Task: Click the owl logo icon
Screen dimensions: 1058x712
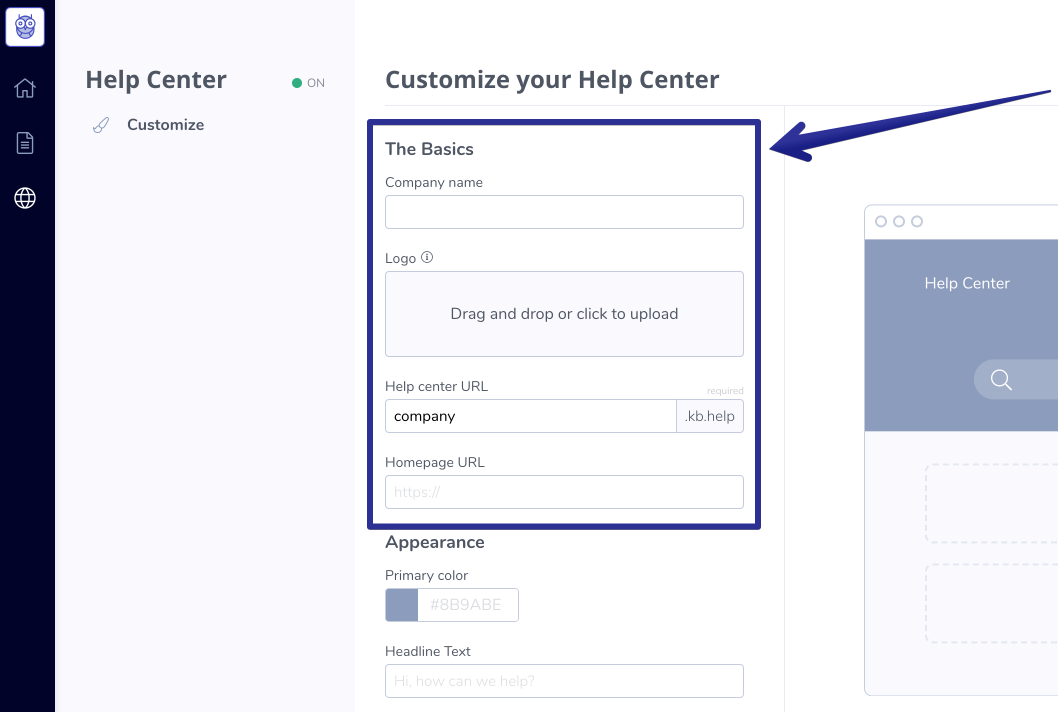Action: pos(25,27)
